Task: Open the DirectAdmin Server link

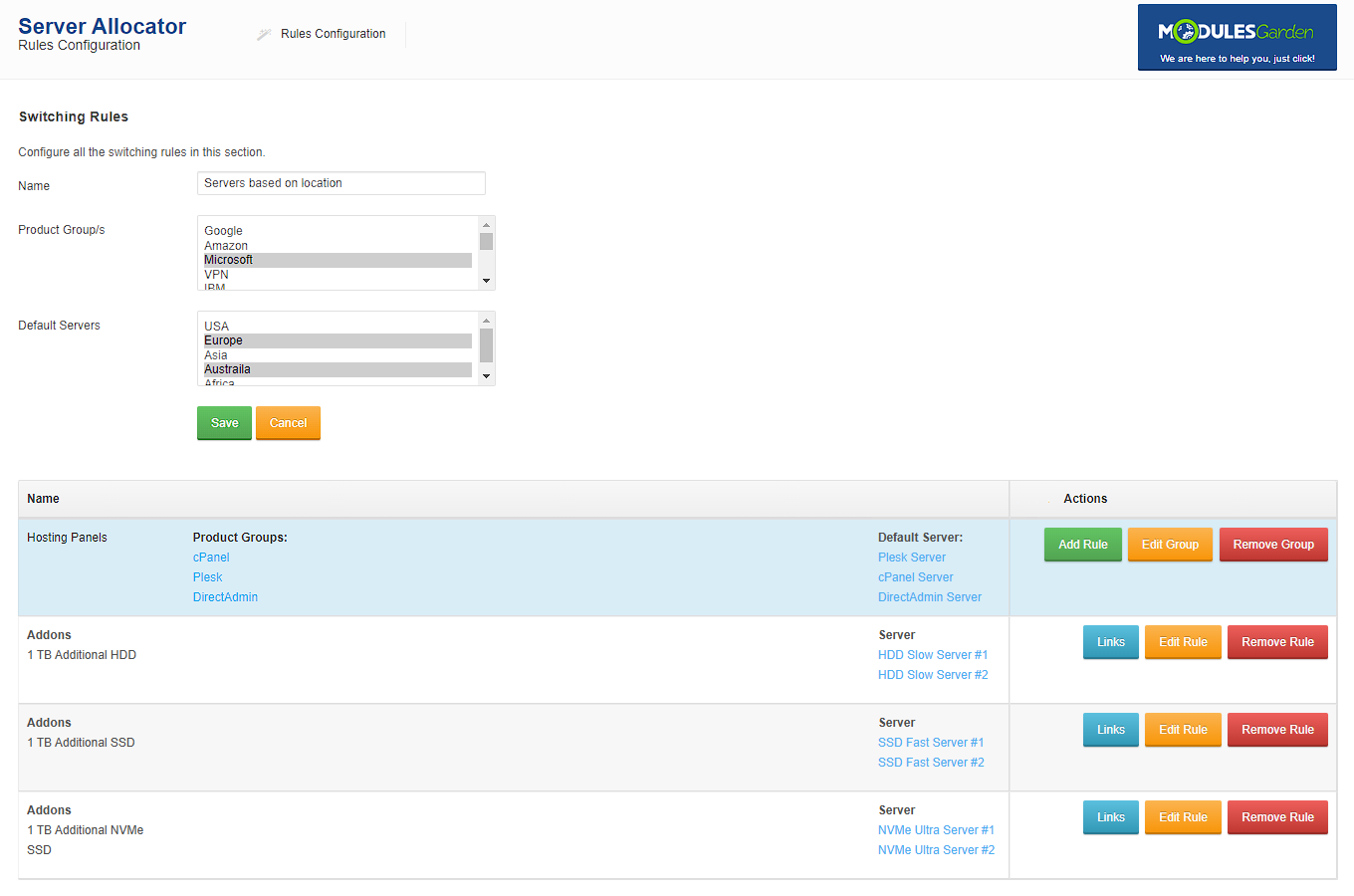Action: pos(929,597)
